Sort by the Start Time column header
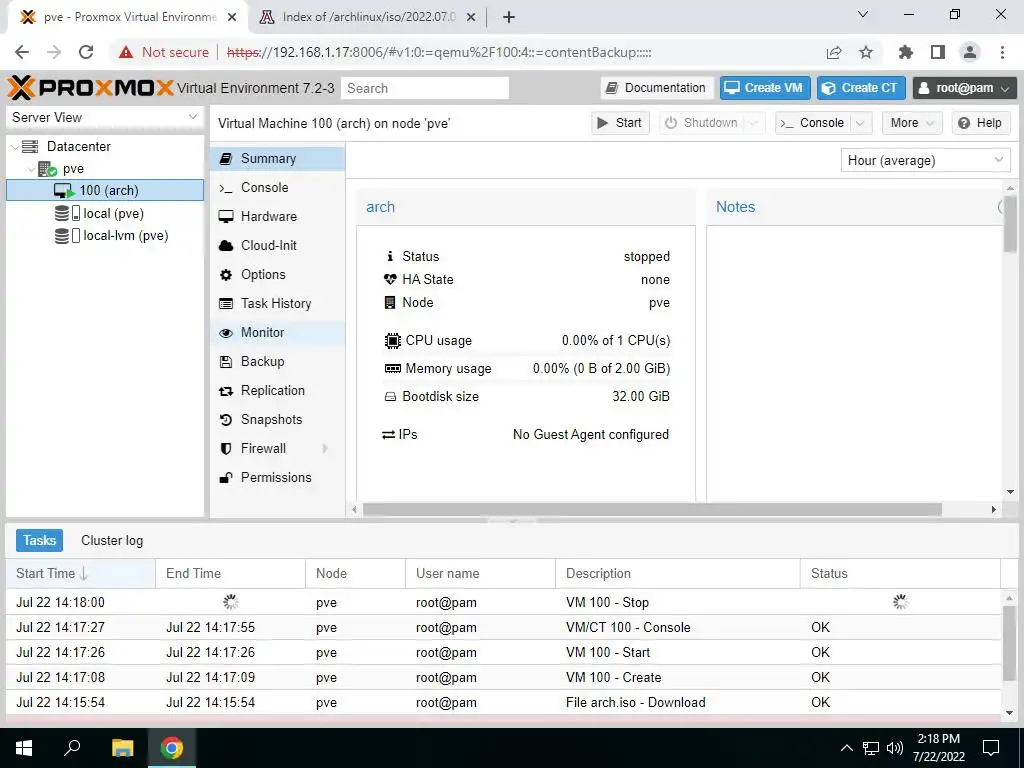Viewport: 1024px width, 768px height. pyautogui.click(x=81, y=573)
